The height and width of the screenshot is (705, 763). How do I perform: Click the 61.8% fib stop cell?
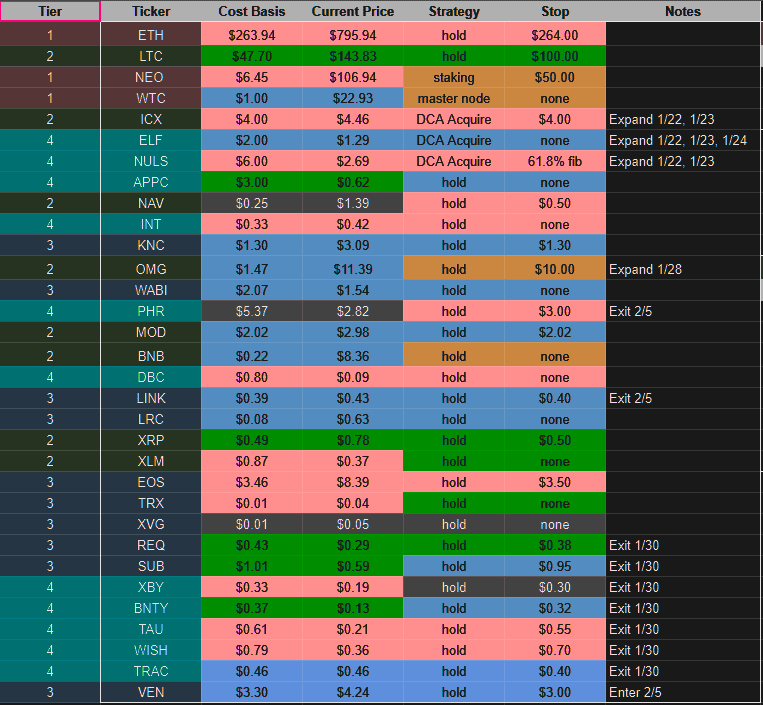(x=555, y=161)
